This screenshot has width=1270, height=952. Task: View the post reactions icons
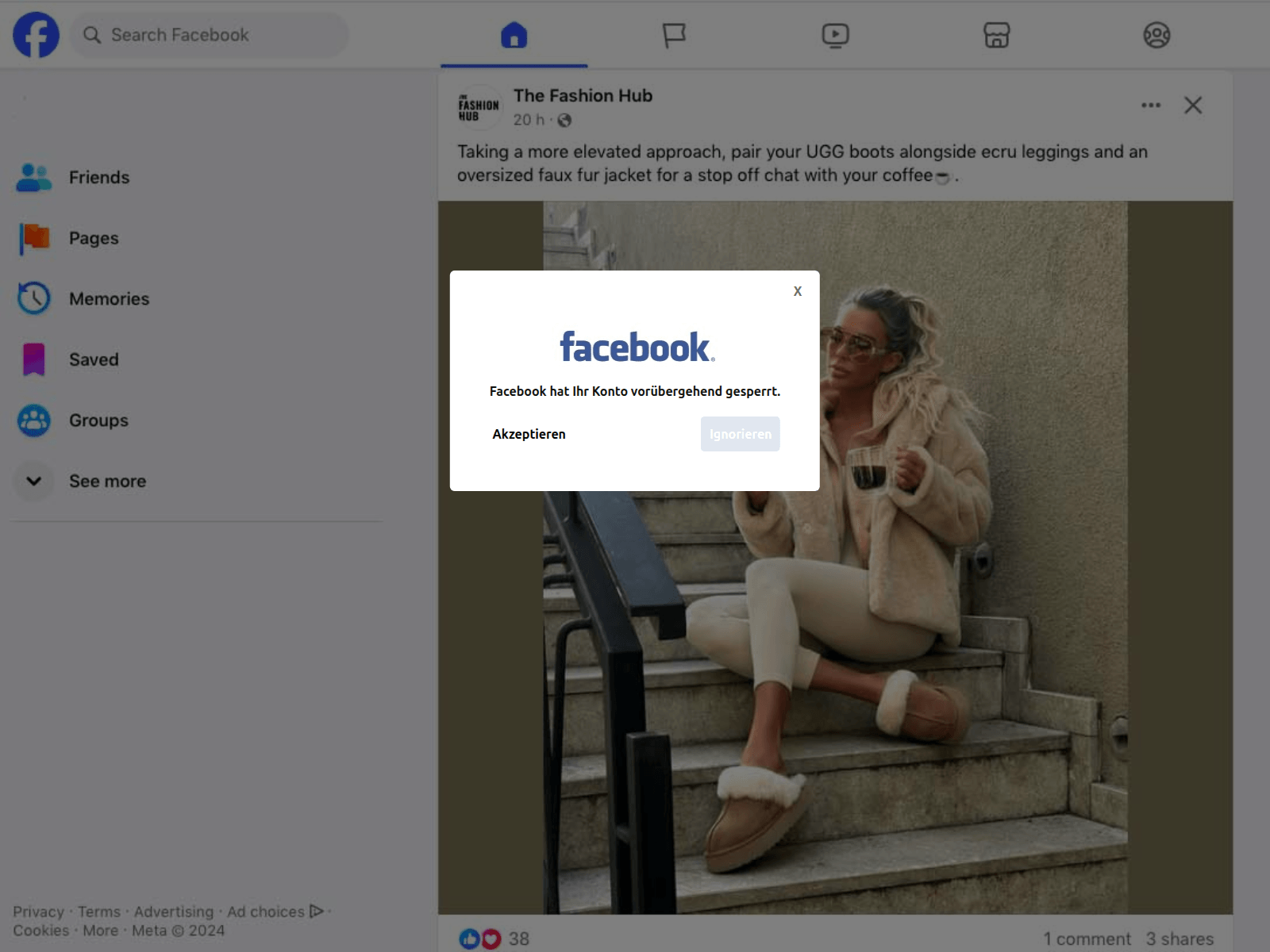480,939
